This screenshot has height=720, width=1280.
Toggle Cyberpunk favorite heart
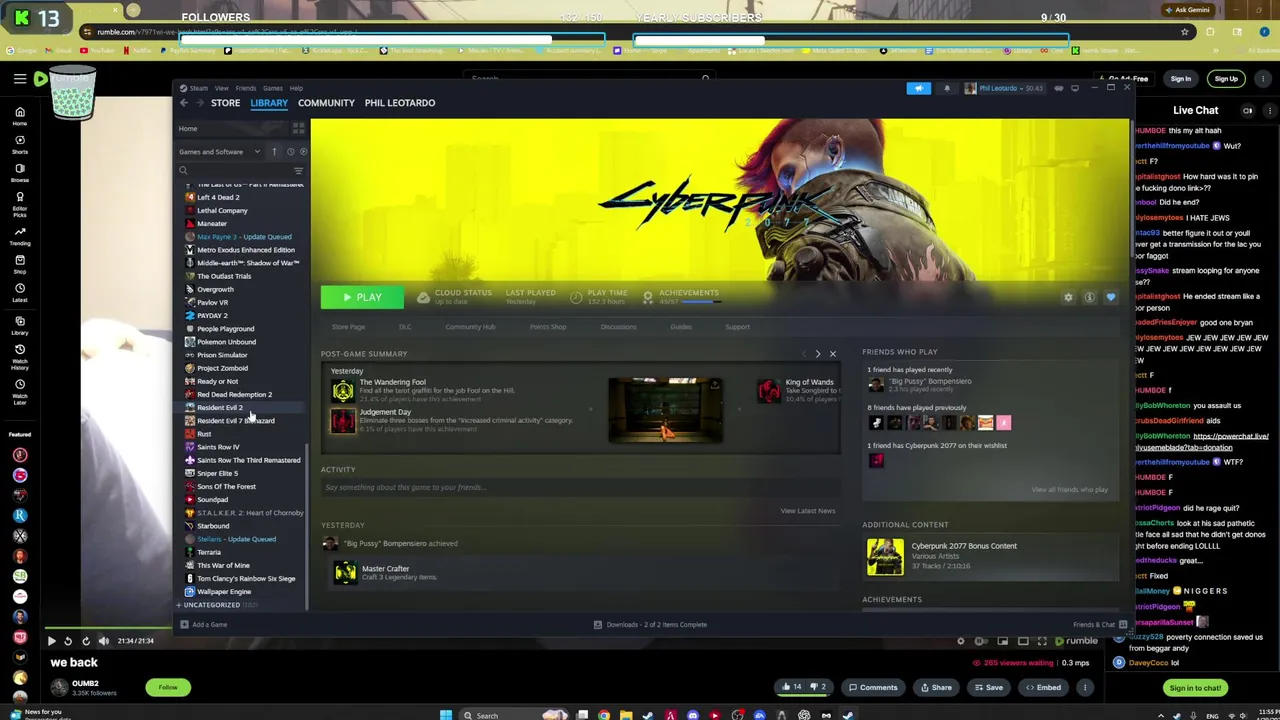pyautogui.click(x=1110, y=297)
